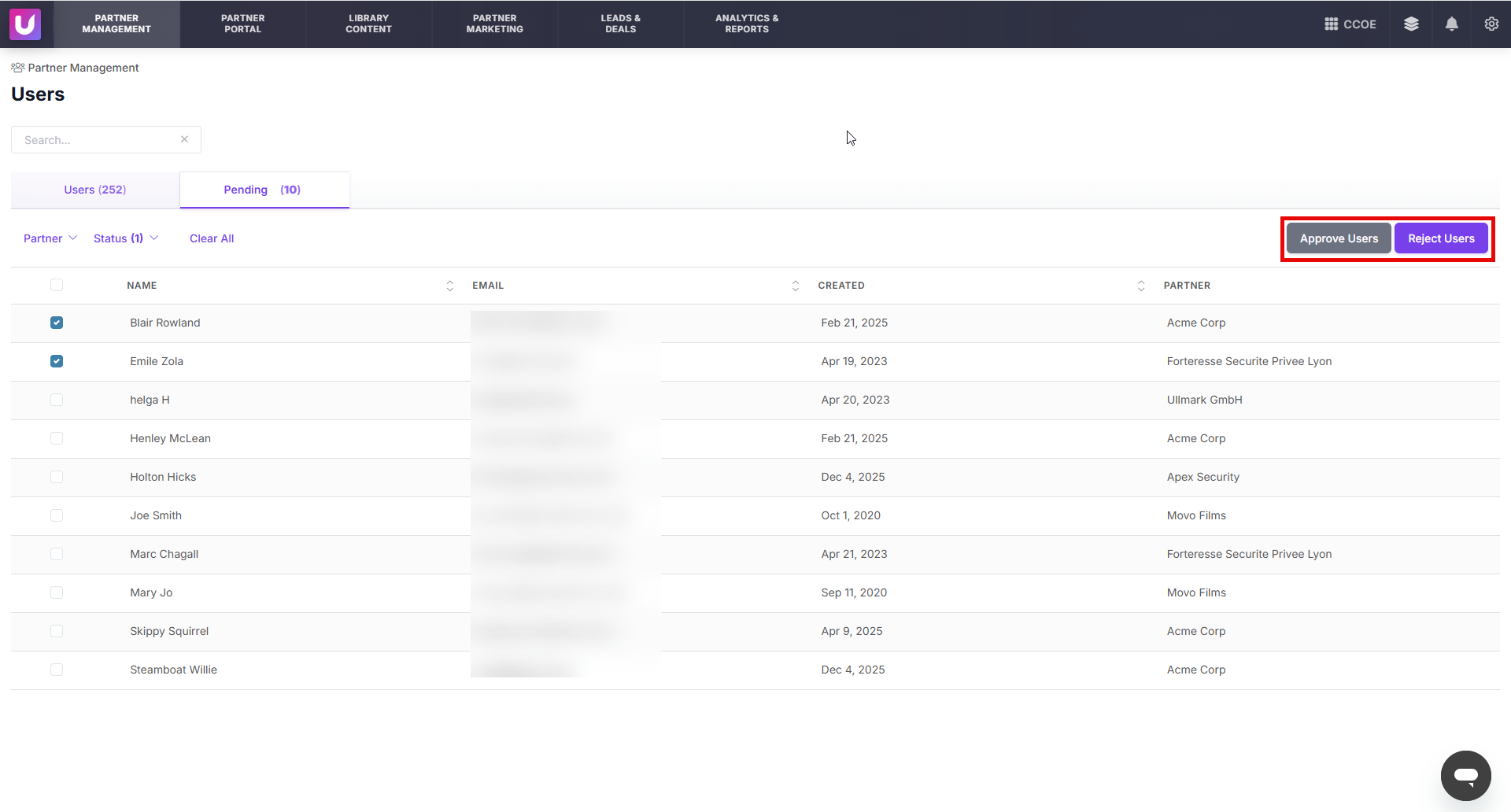The width and height of the screenshot is (1511, 812).
Task: Click the Ullmark GmbH partner cell
Action: tap(1204, 400)
